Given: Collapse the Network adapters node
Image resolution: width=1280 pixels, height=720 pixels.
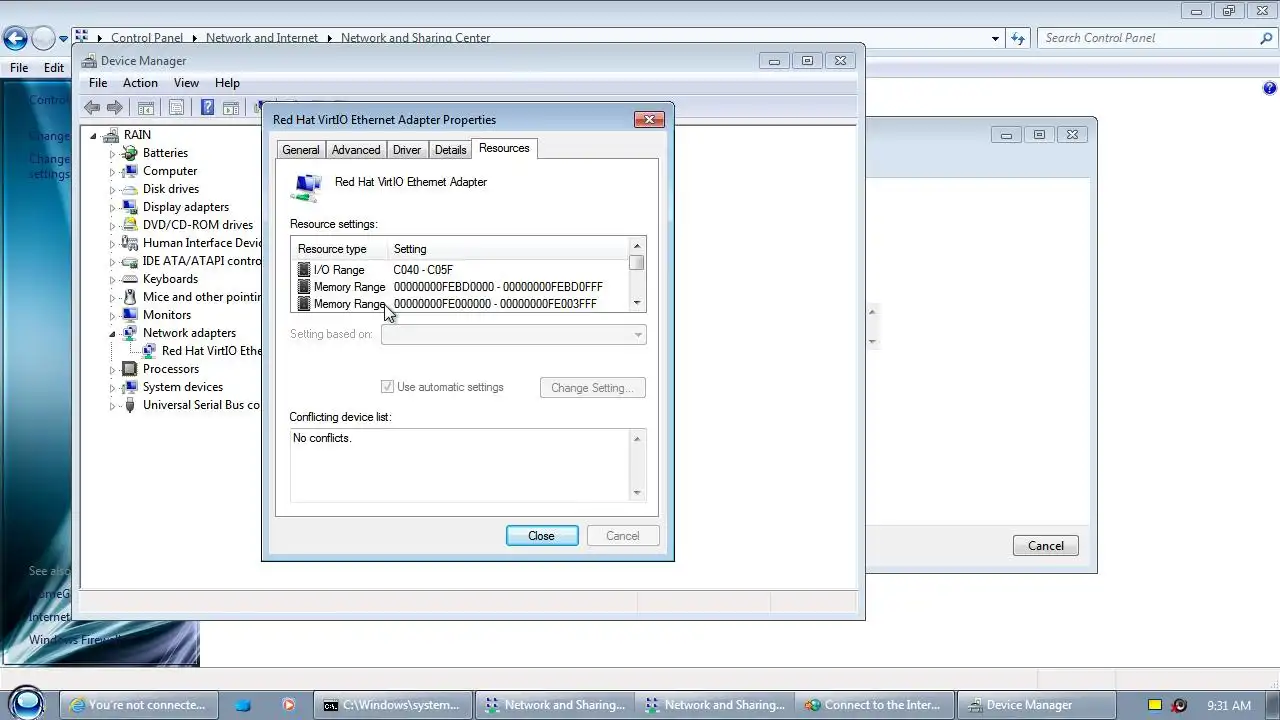Looking at the screenshot, I should [x=113, y=333].
